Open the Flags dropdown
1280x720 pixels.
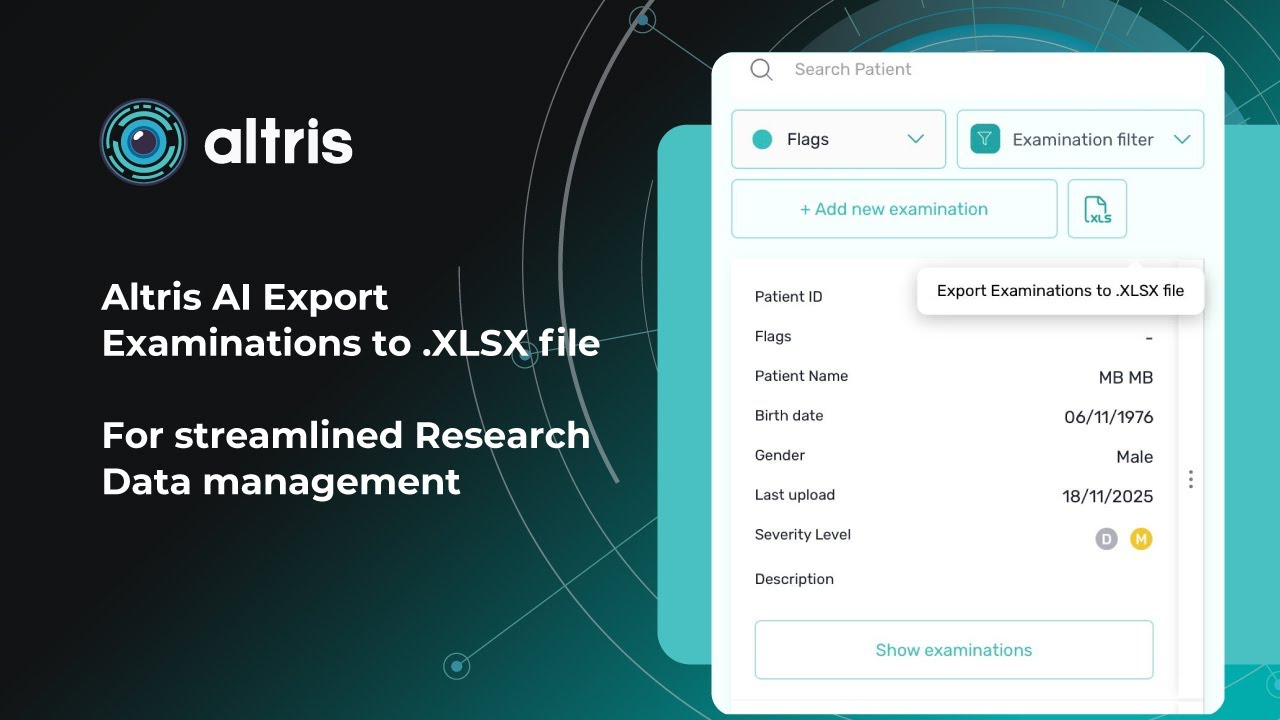pos(838,139)
